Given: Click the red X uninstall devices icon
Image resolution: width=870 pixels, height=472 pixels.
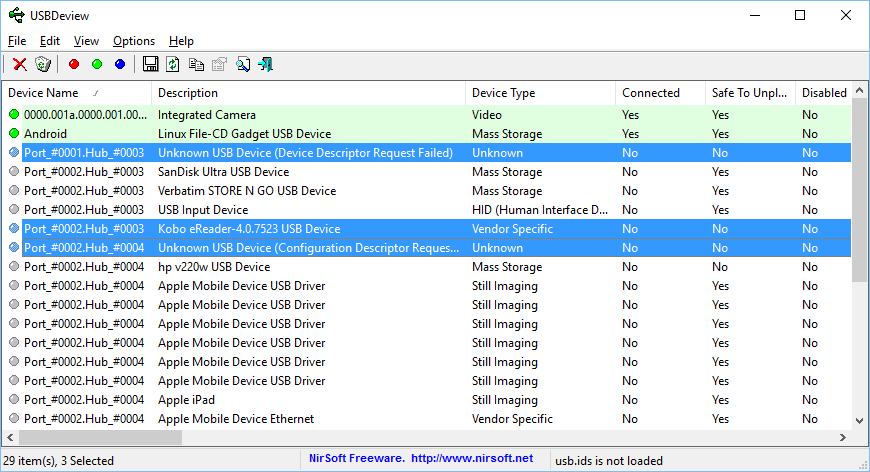Looking at the screenshot, I should coord(20,64).
